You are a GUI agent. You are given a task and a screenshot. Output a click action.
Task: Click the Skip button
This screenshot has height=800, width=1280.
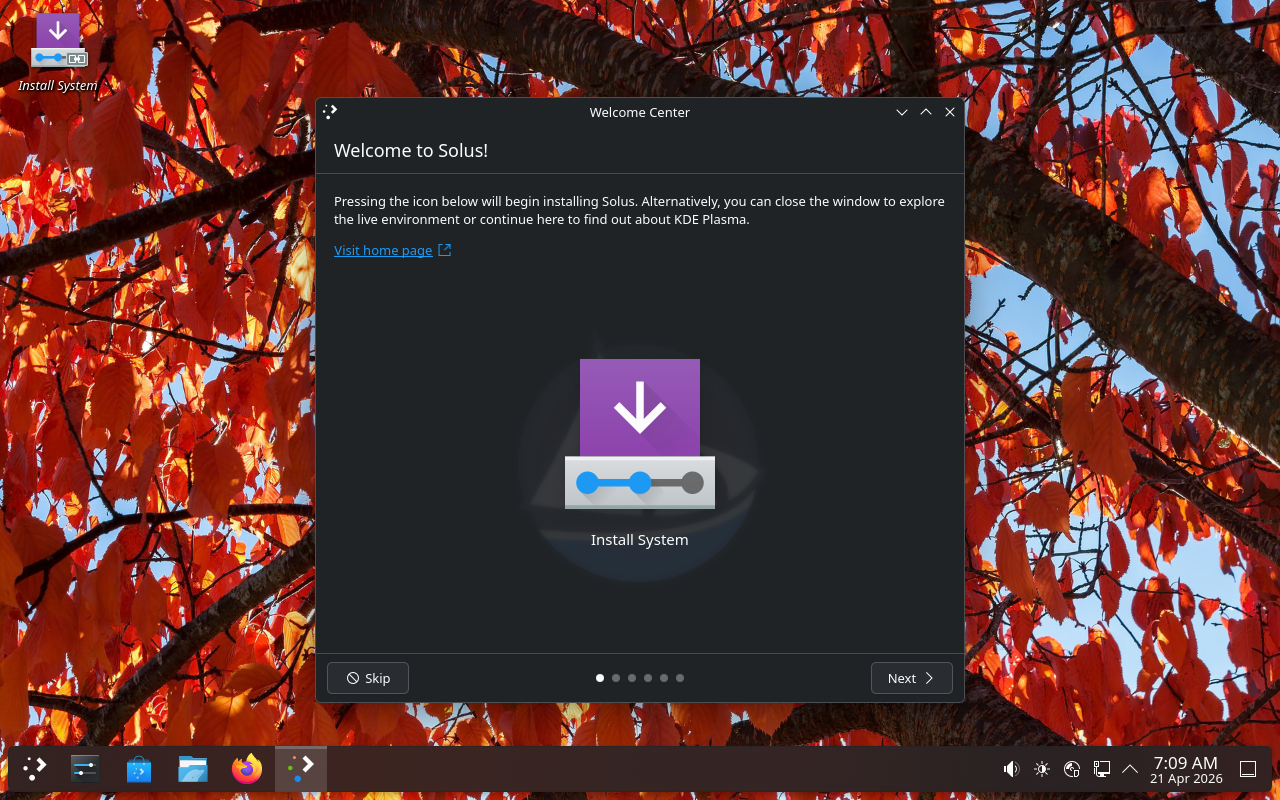pos(368,678)
